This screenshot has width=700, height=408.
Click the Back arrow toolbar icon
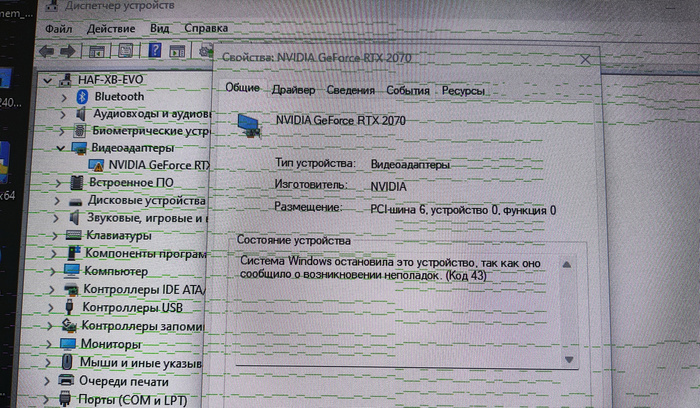coord(46,50)
